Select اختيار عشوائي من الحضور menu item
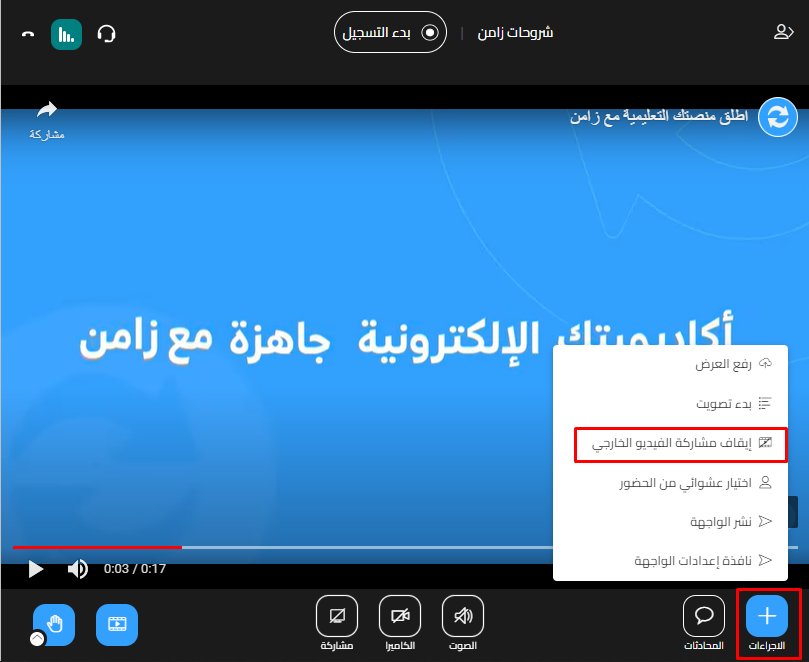This screenshot has height=662, width=809. 670,483
